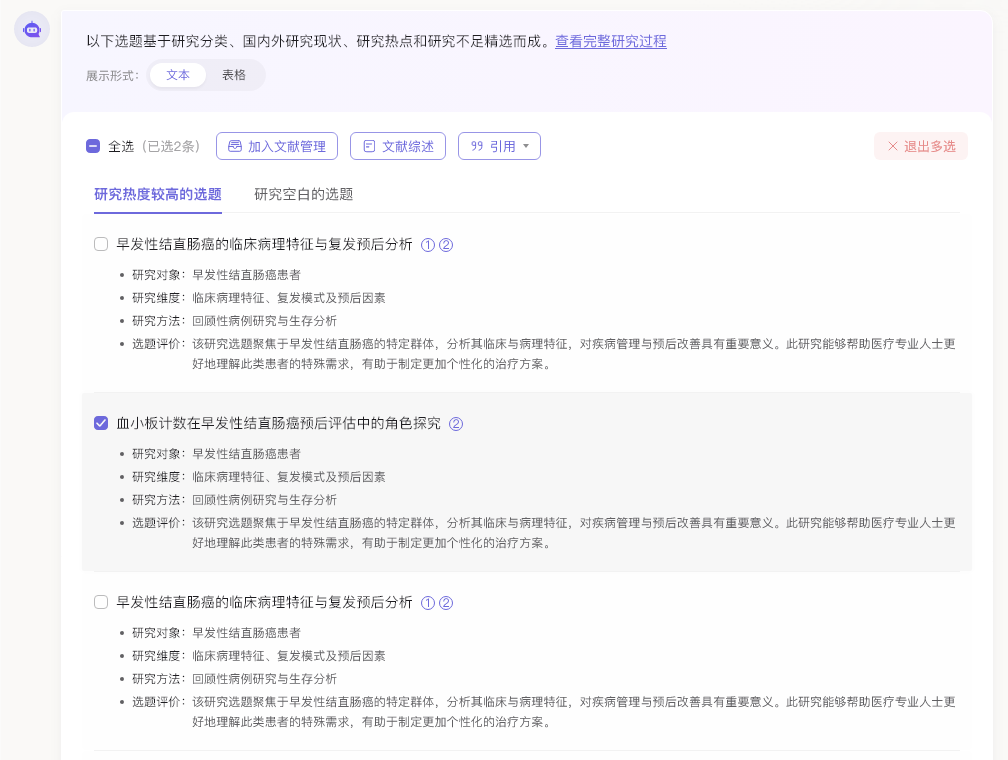1008x760 pixels.
Task: Open reference badge ② beside the 血小板计数 topic
Action: (456, 424)
